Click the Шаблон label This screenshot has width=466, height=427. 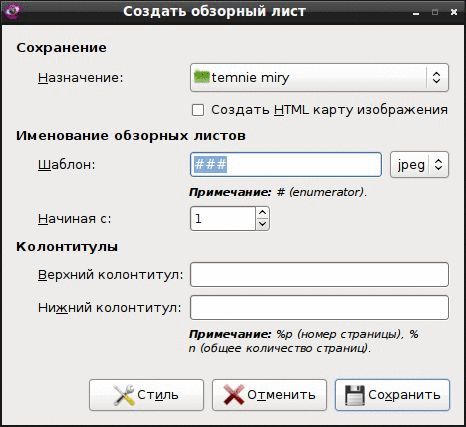pyautogui.click(x=67, y=165)
